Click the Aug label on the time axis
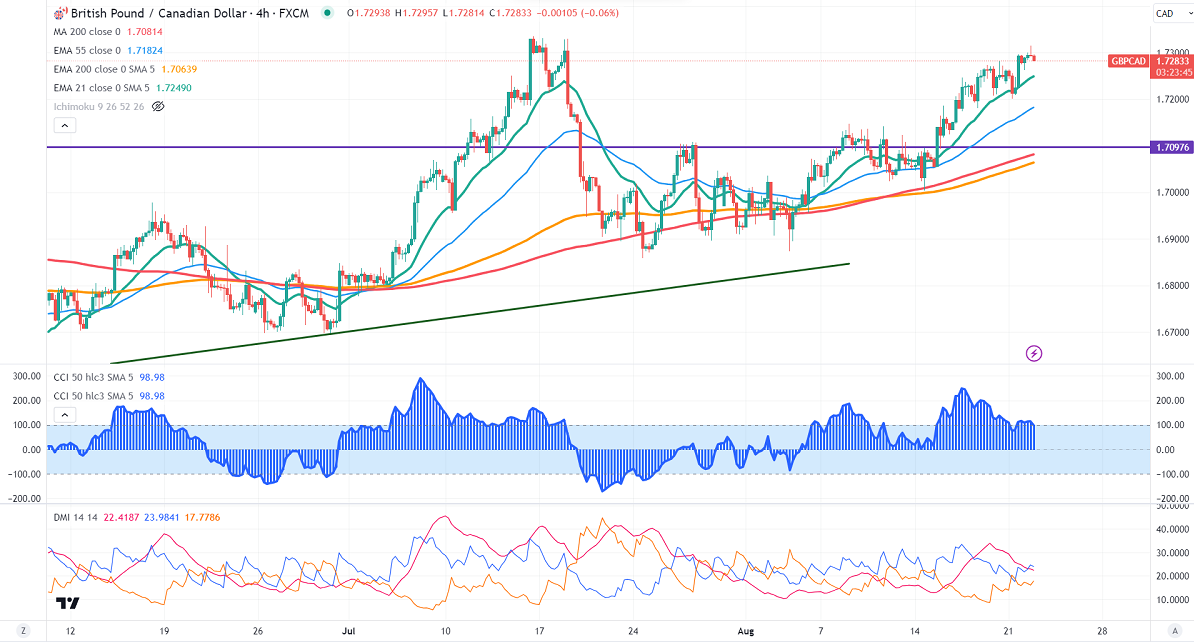This screenshot has height=644, width=1194. [746, 631]
